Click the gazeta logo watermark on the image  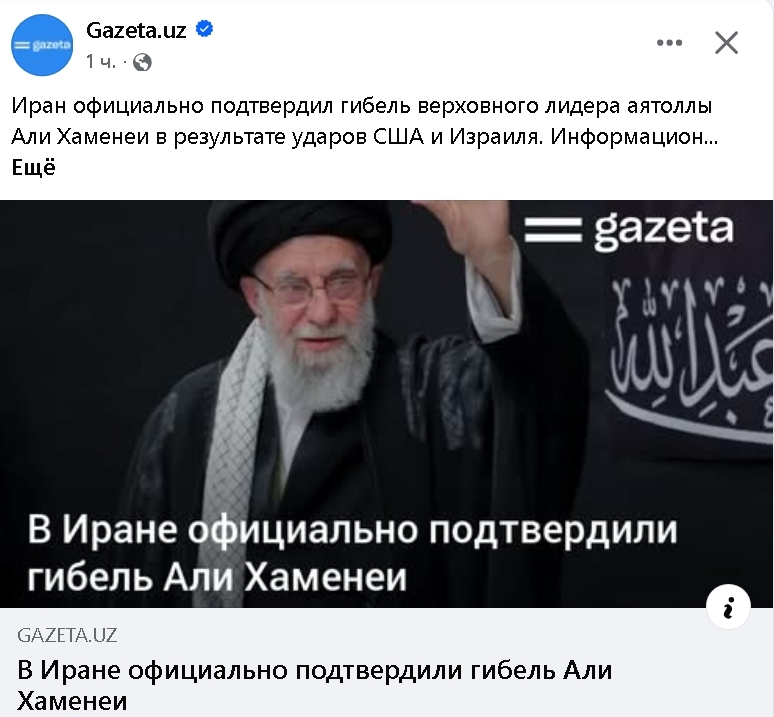(x=629, y=231)
